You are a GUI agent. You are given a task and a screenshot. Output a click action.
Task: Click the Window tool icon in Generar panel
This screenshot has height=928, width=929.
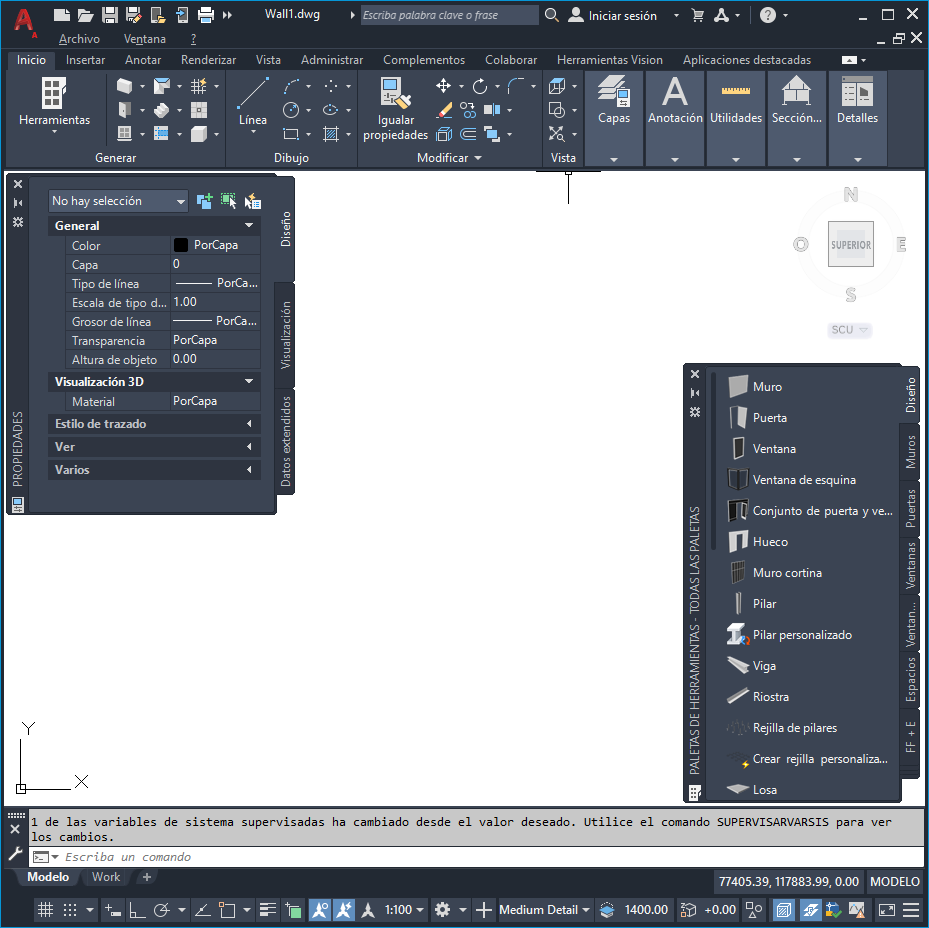pos(124,133)
